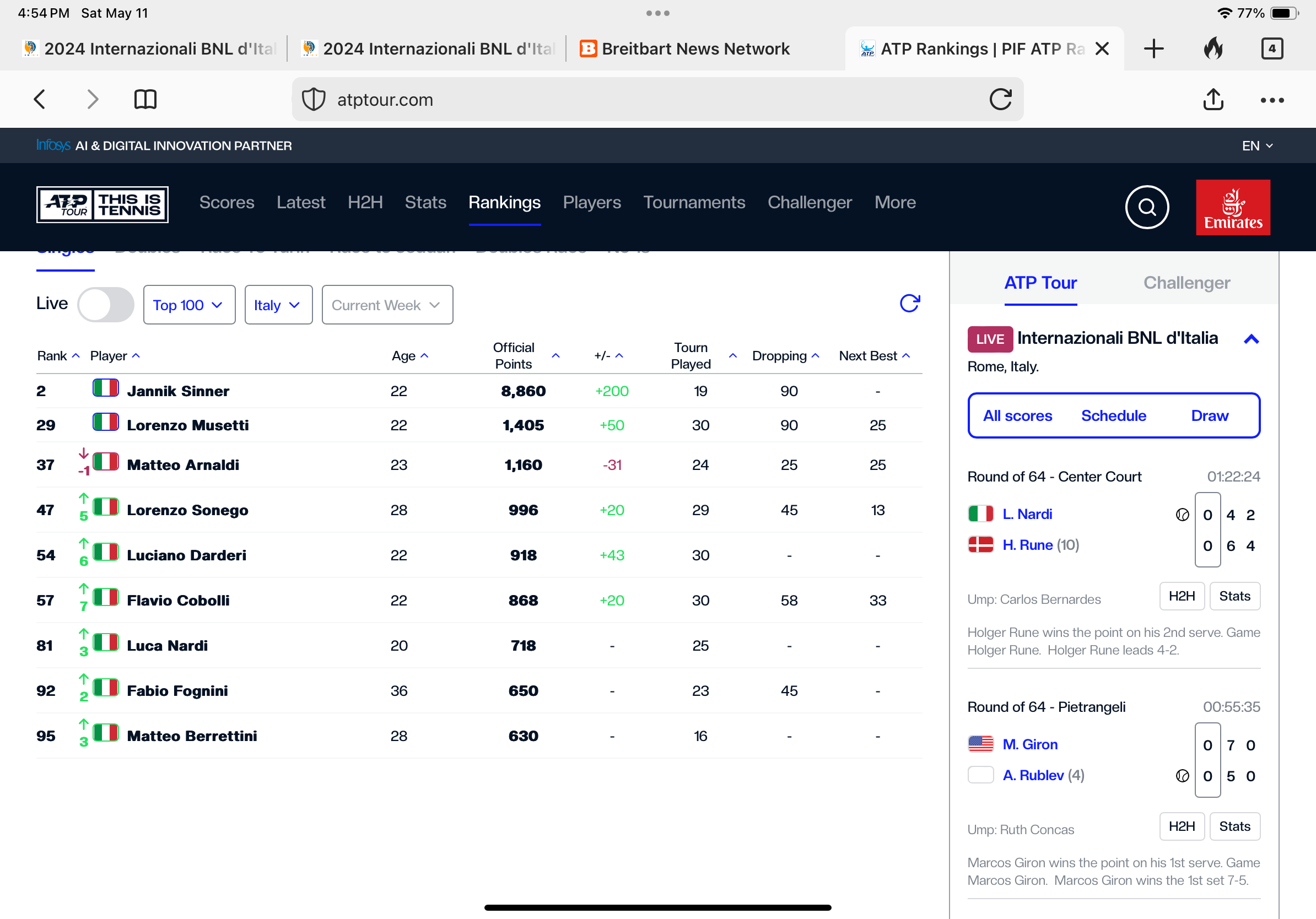Click the blue rankings refresh icon
This screenshot has height=919, width=1316.
909,303
